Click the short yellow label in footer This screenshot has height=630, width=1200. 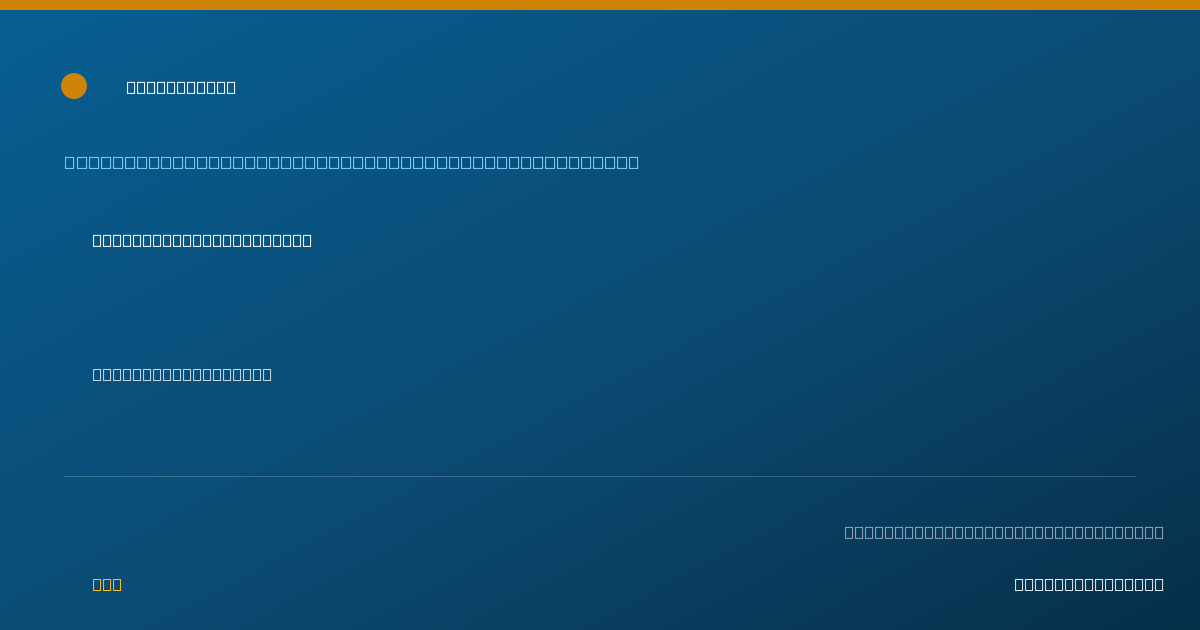(x=107, y=584)
